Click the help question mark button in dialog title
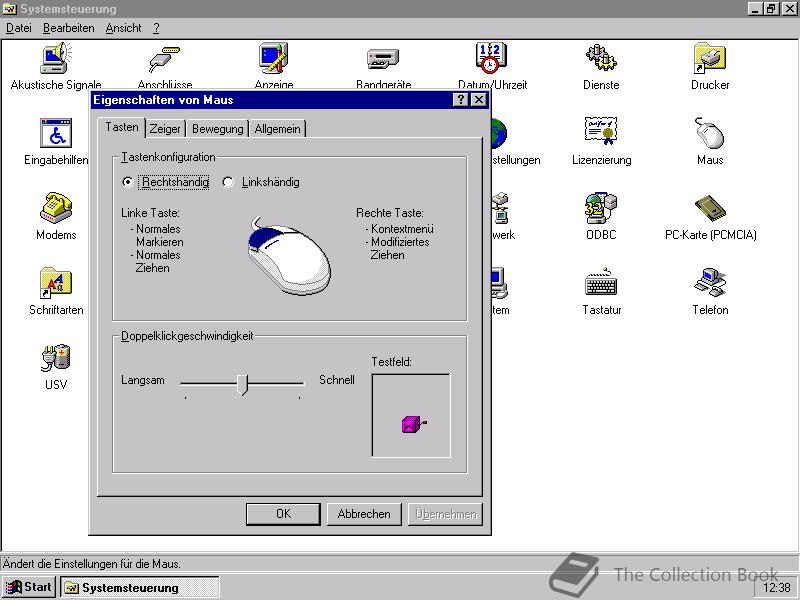The image size is (800, 600). 461,99
